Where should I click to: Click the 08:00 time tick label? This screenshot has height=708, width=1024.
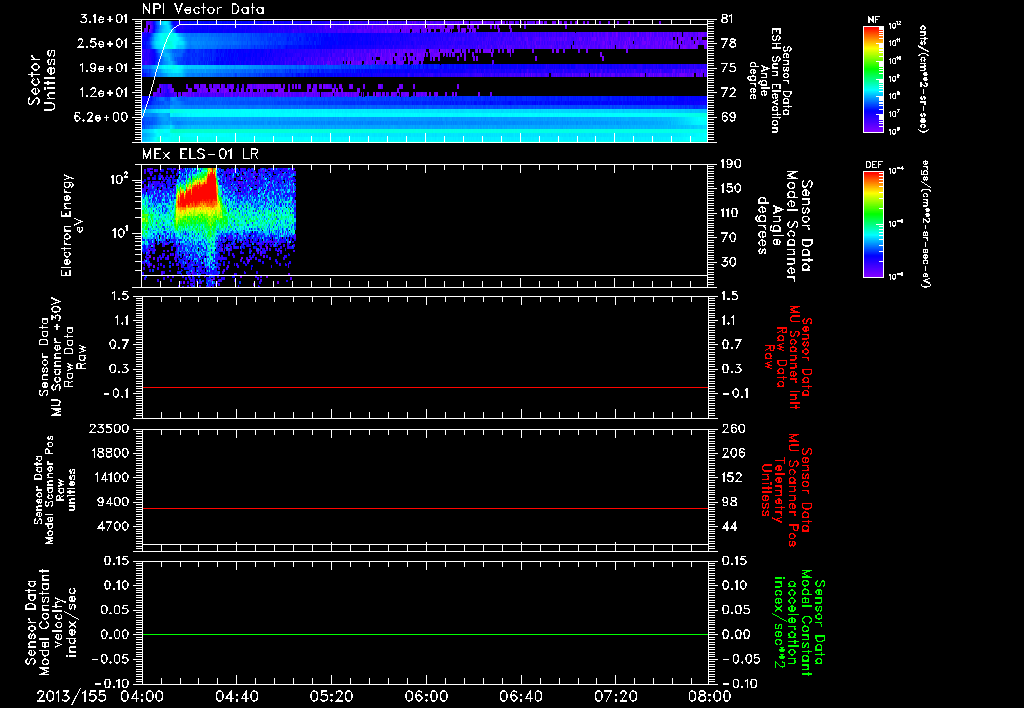click(x=710, y=696)
